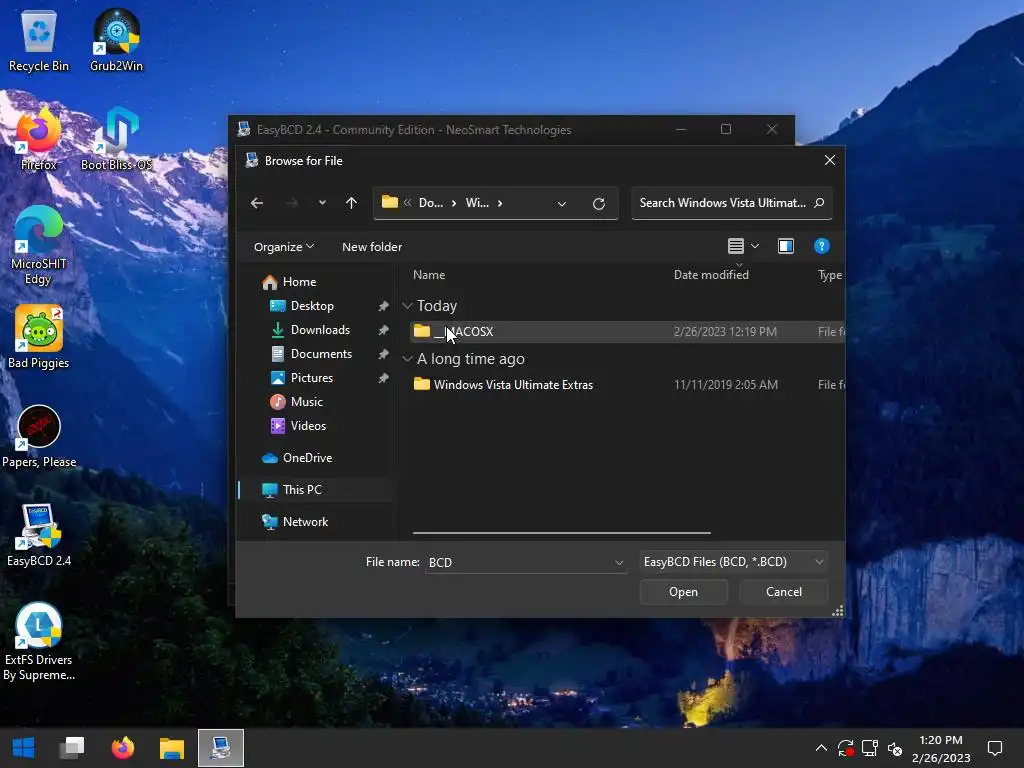Unpin Documents using its pin icon
This screenshot has width=1024, height=768.
click(383, 354)
